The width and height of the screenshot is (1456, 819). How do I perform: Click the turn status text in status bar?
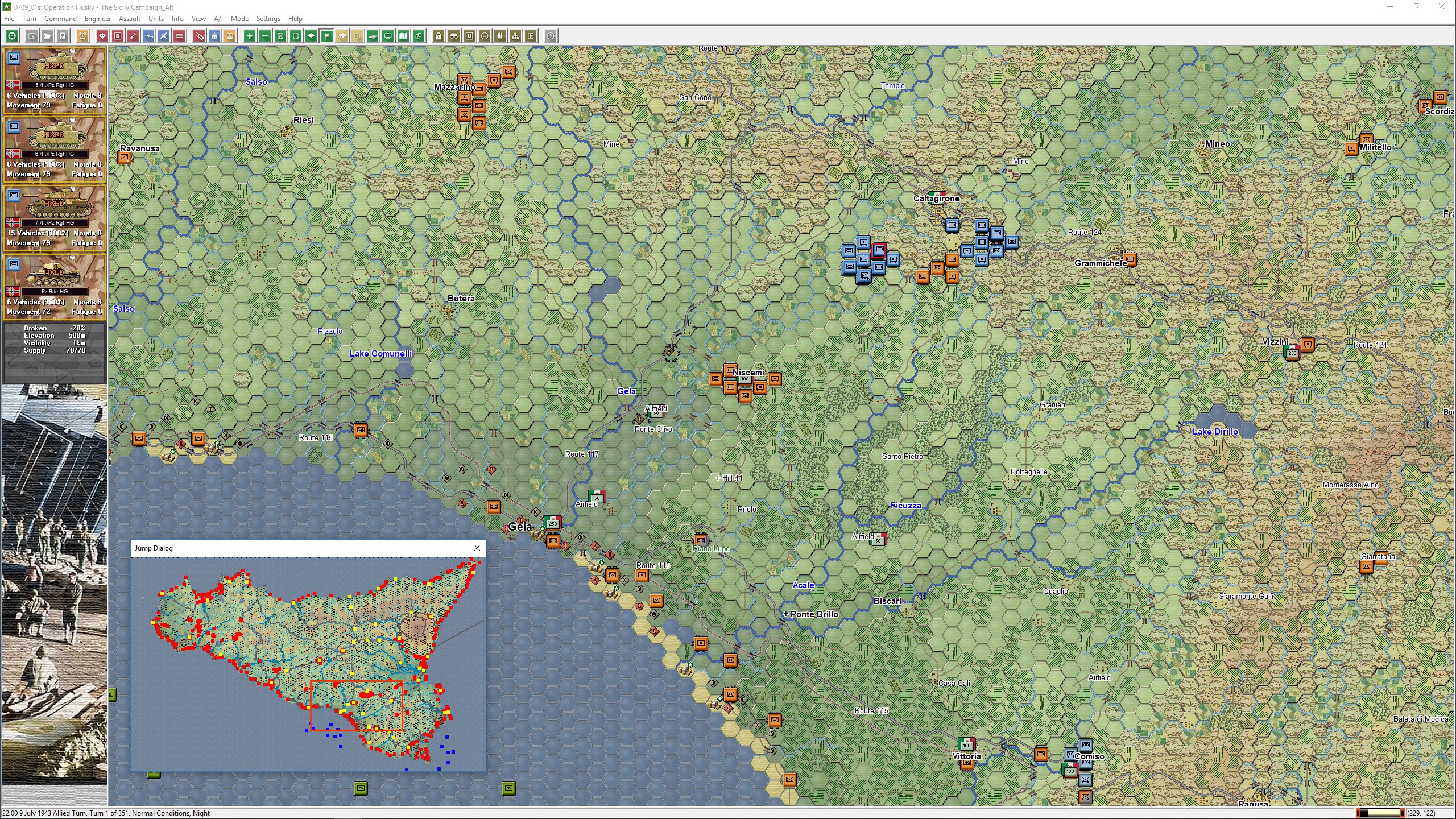[x=106, y=813]
